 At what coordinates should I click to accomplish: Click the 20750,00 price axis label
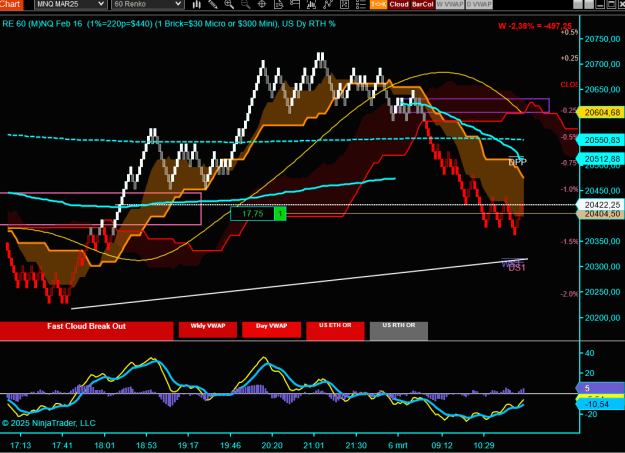[x=602, y=39]
